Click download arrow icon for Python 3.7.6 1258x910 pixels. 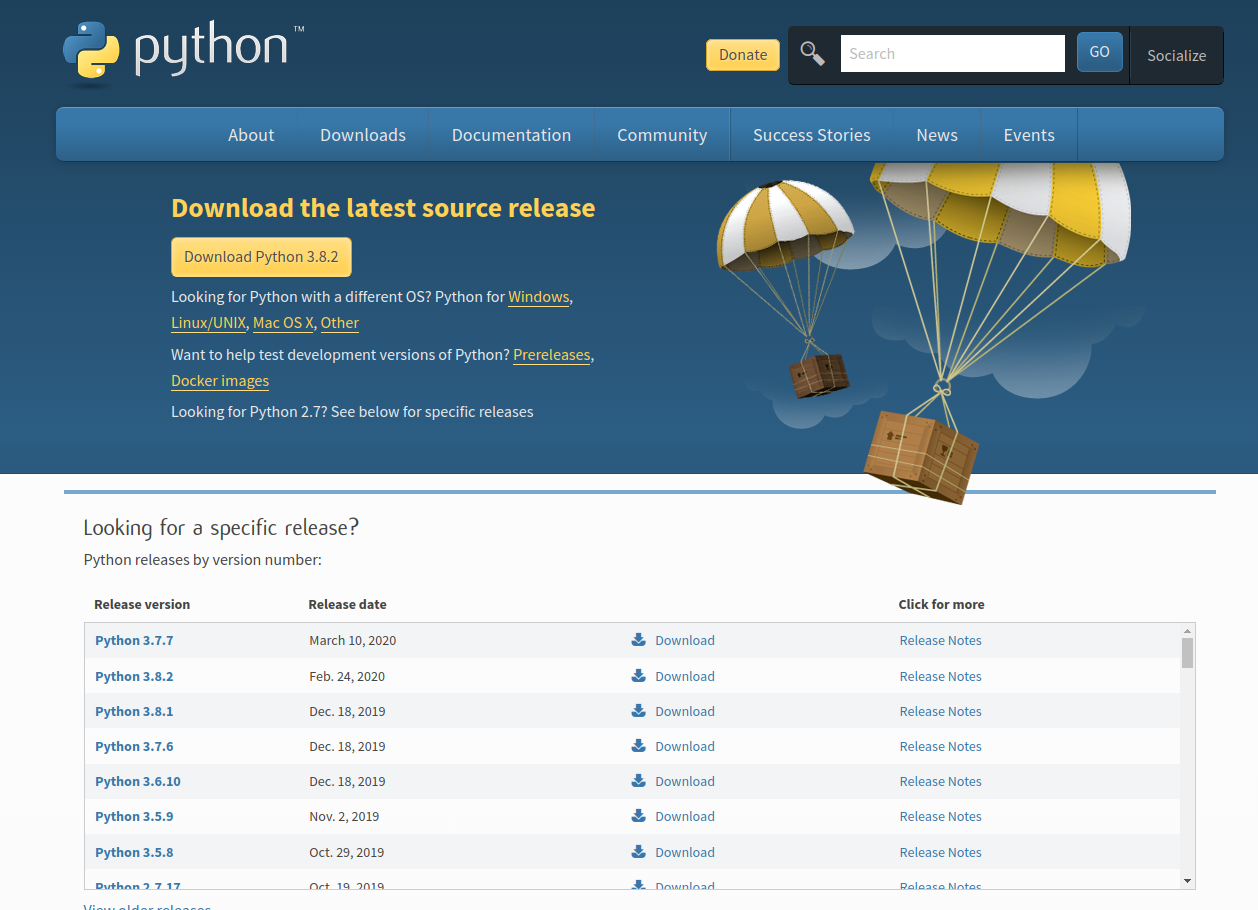tap(639, 746)
